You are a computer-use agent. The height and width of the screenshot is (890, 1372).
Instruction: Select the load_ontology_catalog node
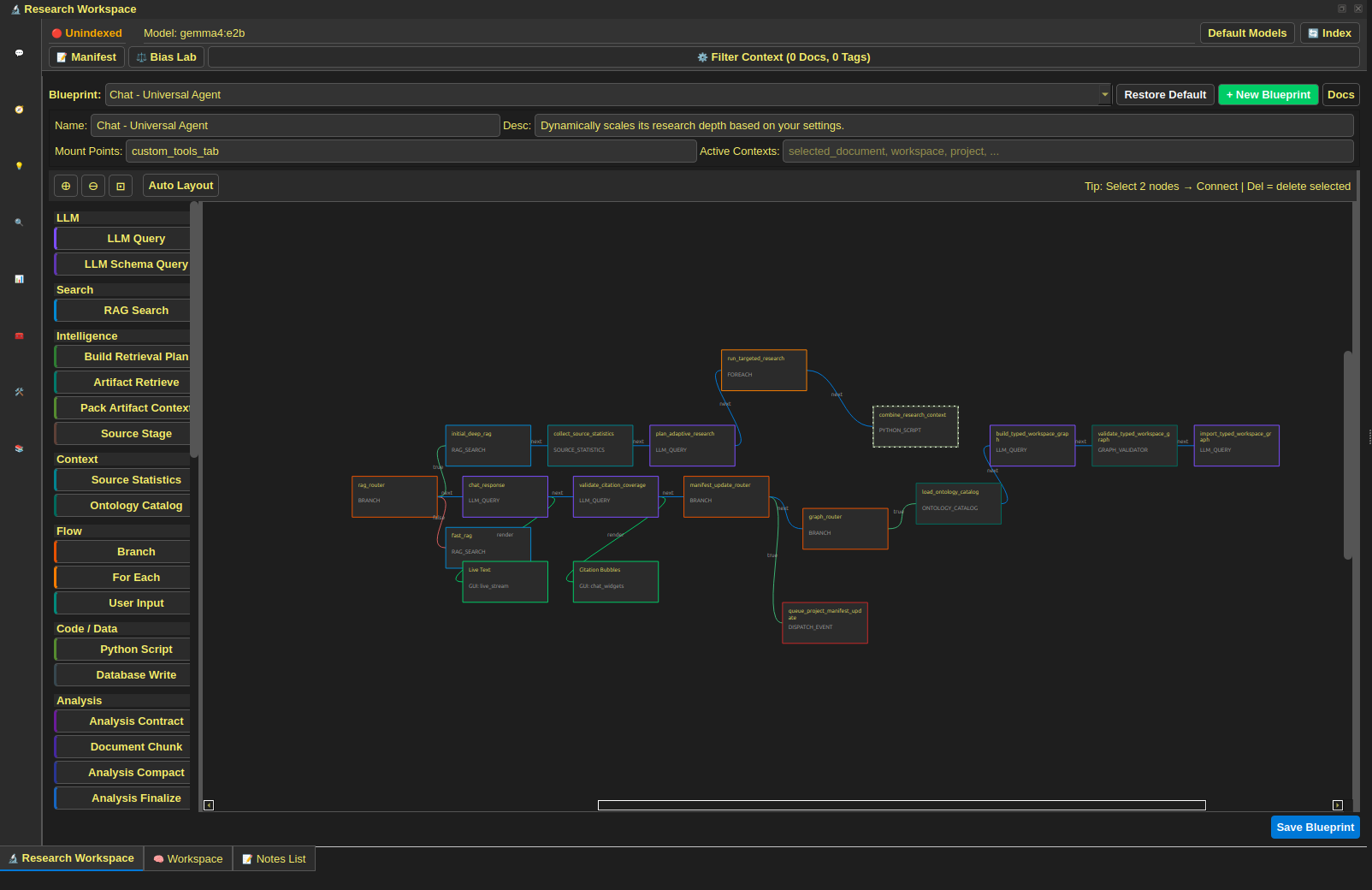958,504
